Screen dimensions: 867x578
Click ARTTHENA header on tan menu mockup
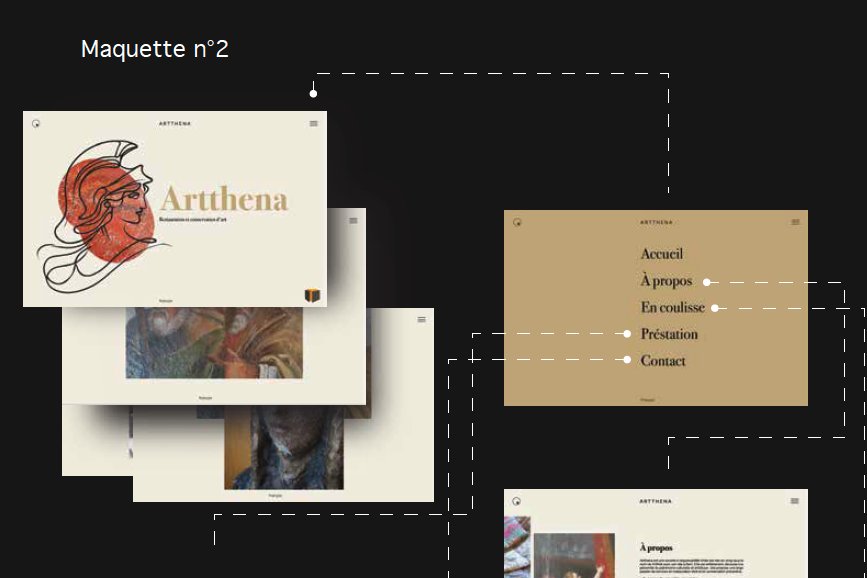[656, 222]
